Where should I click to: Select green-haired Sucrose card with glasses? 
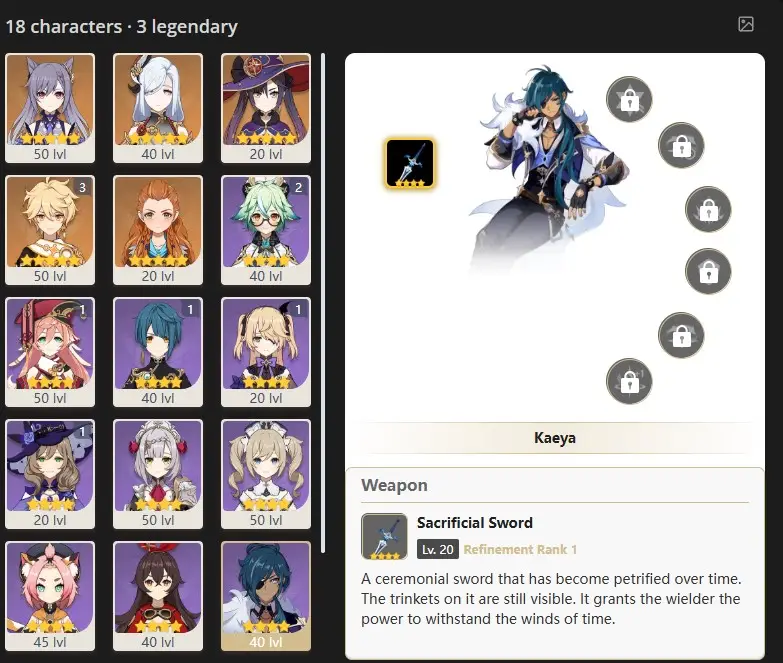click(x=266, y=230)
